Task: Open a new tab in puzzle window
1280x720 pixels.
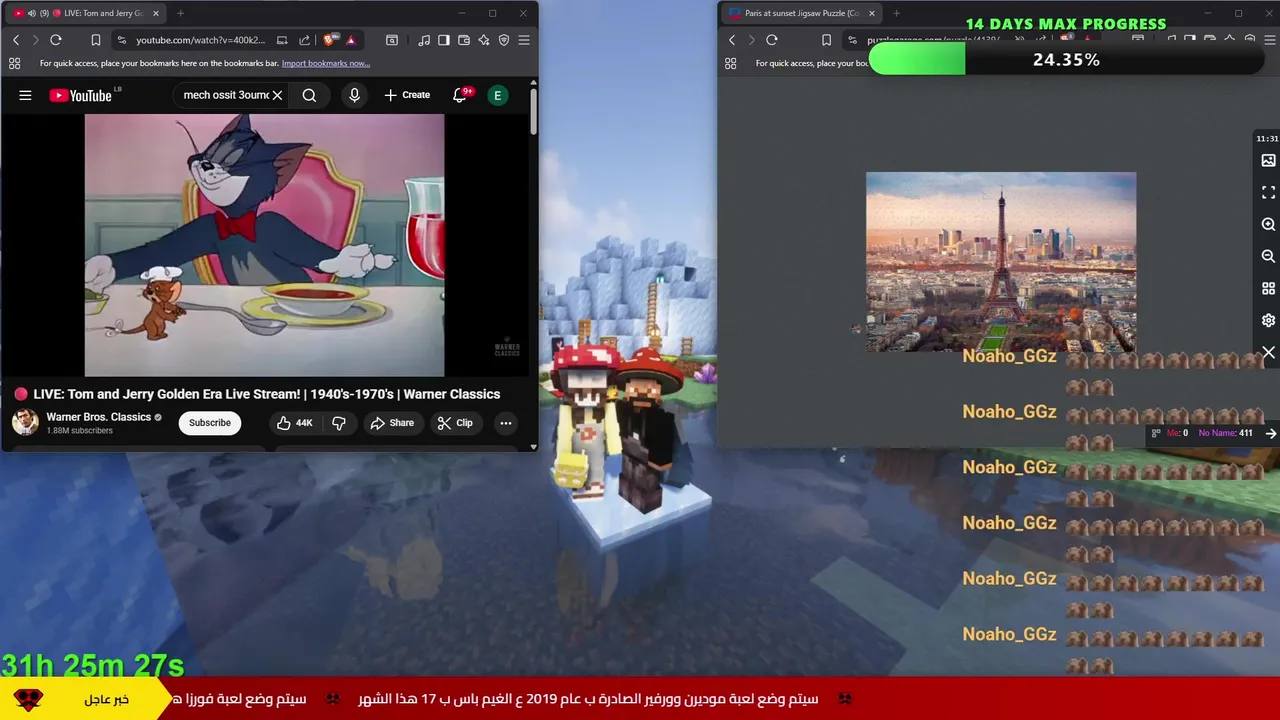Action: pyautogui.click(x=896, y=13)
